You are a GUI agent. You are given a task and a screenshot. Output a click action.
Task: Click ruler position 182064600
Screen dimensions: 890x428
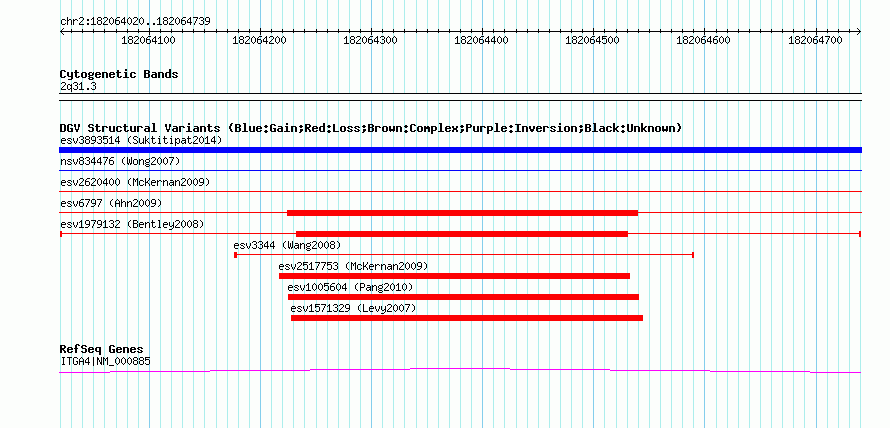[x=704, y=41]
